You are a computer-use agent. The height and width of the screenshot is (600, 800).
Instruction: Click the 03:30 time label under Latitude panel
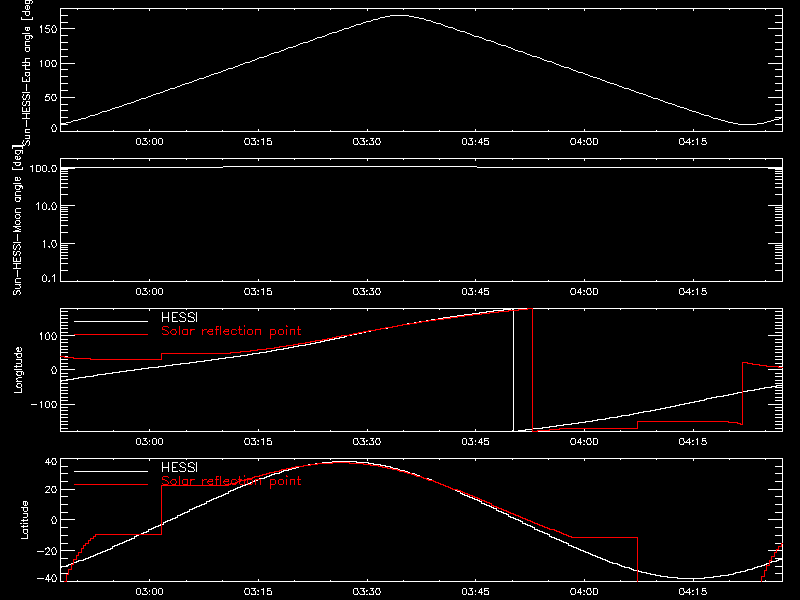tap(366, 591)
